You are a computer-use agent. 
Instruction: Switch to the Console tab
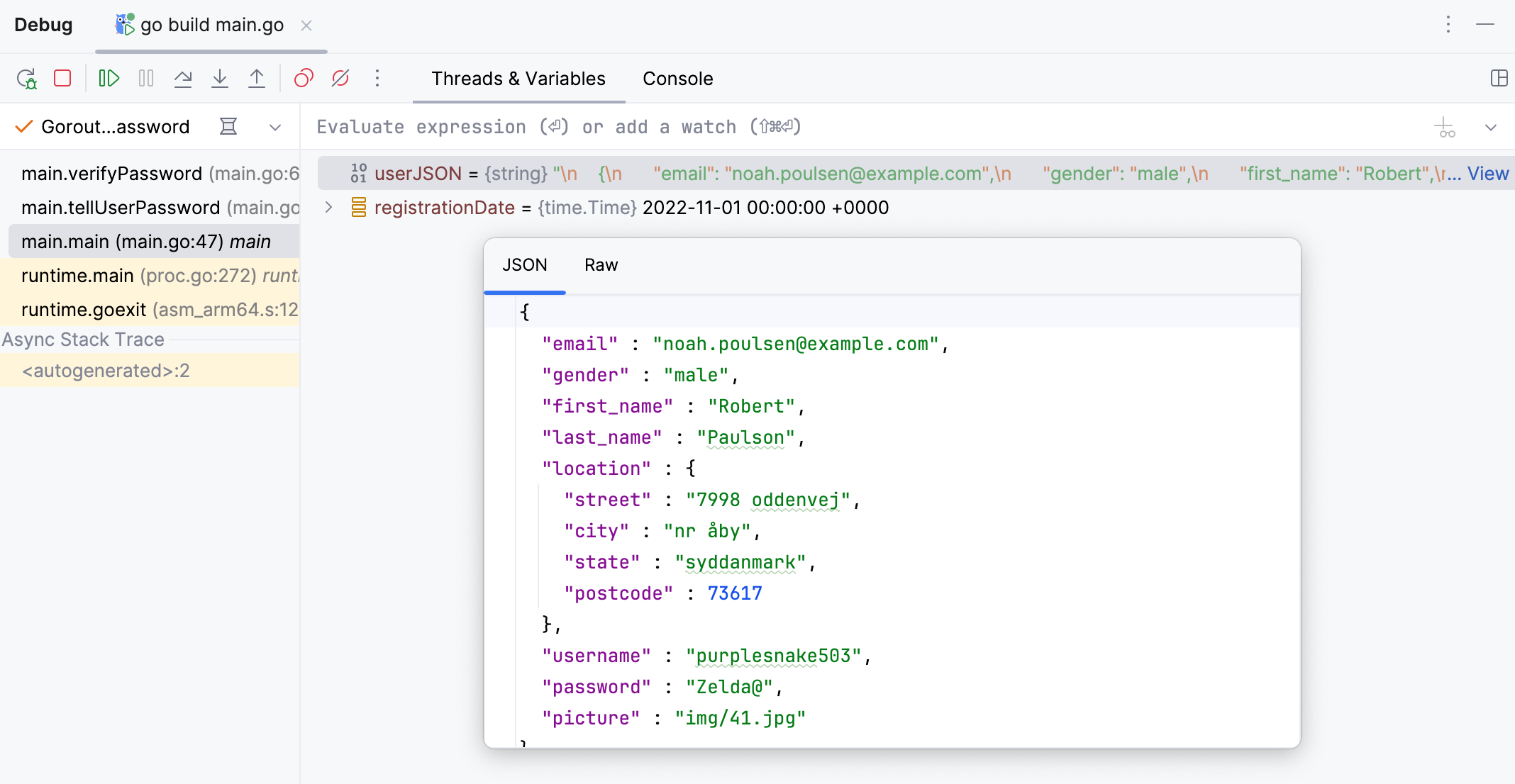[x=677, y=79]
